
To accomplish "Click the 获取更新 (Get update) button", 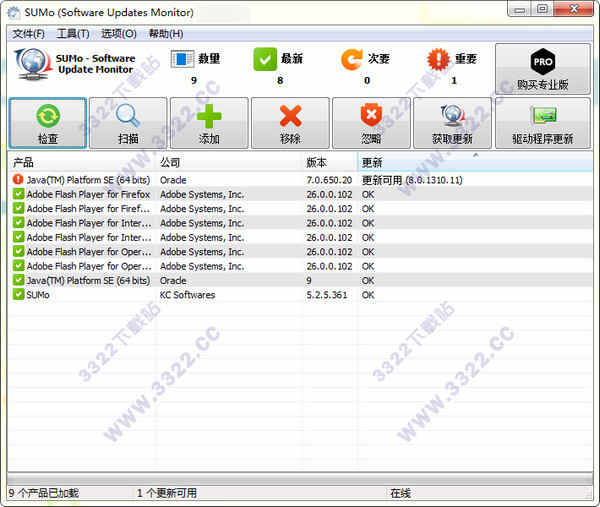I will (453, 123).
